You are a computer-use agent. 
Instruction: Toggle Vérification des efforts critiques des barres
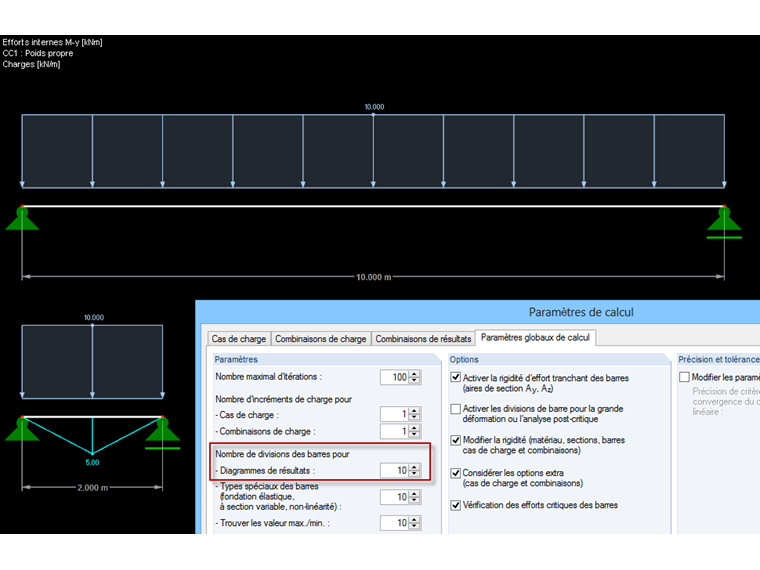pos(456,505)
